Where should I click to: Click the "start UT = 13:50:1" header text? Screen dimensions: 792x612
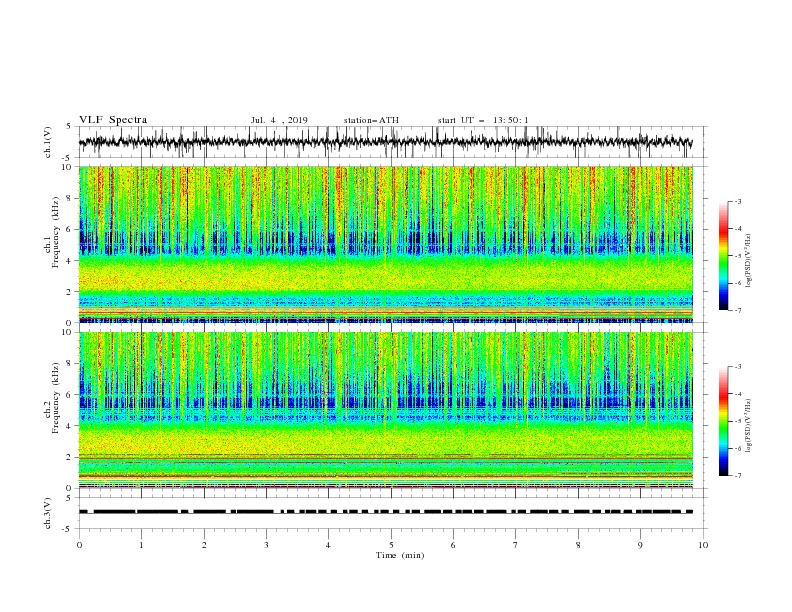[483, 120]
